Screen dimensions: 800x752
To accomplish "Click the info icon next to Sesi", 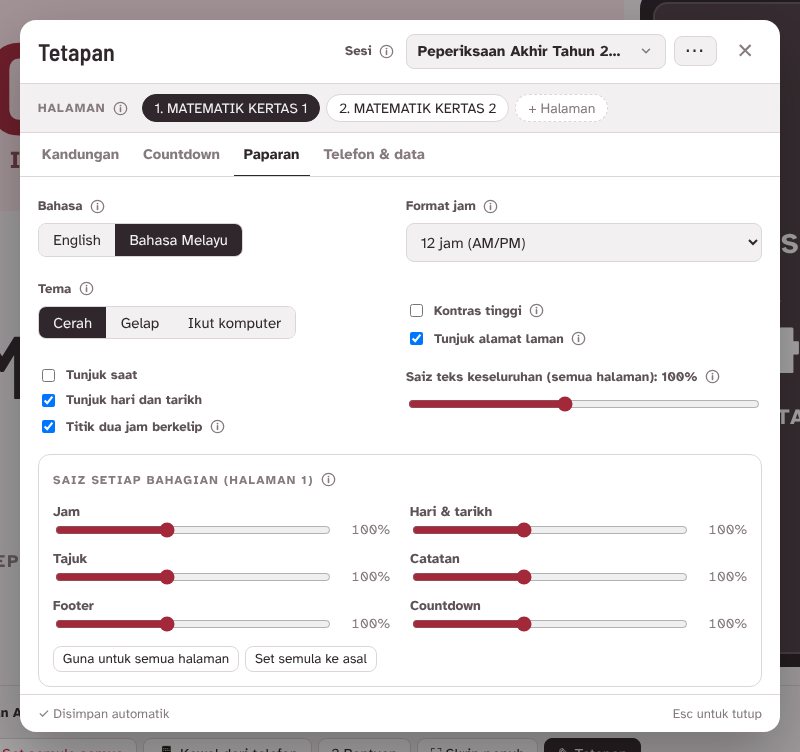I will coord(387,52).
